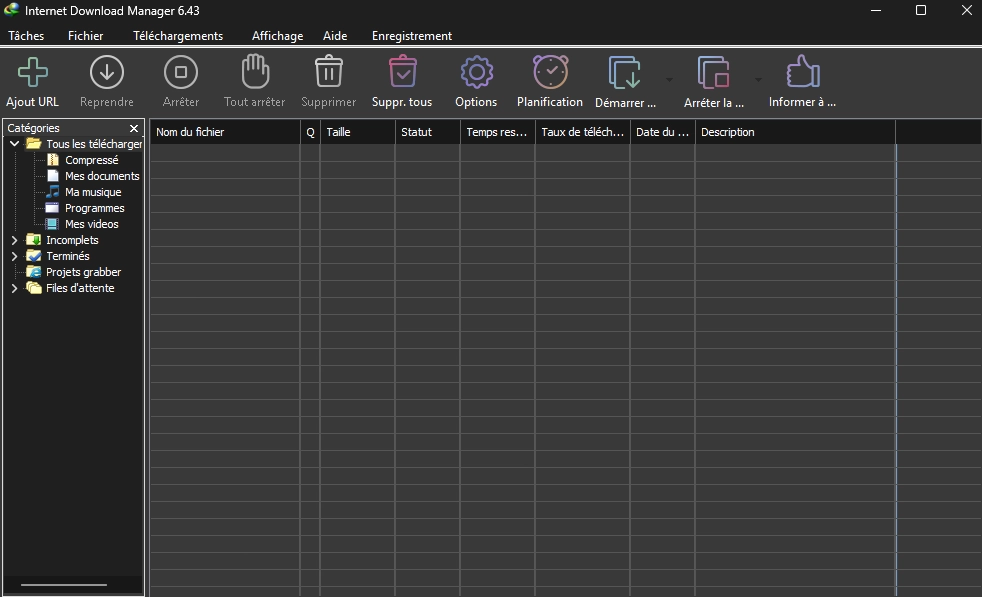This screenshot has width=982, height=597.
Task: Click the Catégories panel horizontal scrollbar
Action: point(64,585)
